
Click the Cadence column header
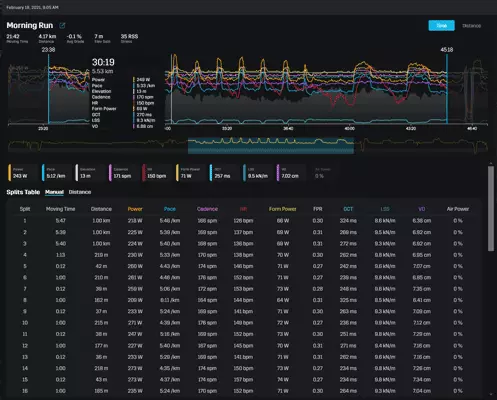coord(207,209)
